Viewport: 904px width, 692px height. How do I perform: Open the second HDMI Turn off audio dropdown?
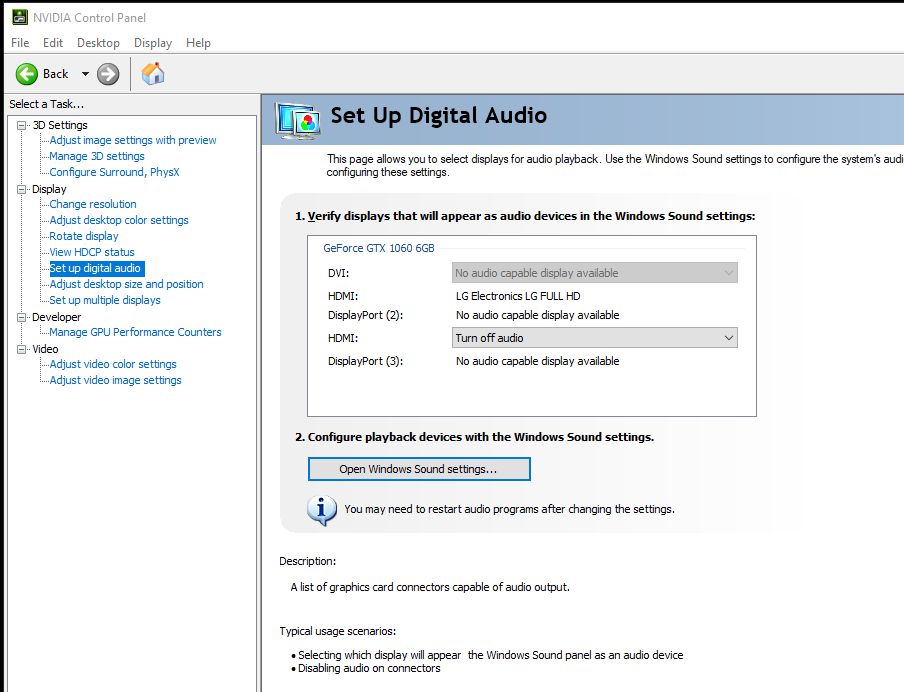[594, 338]
